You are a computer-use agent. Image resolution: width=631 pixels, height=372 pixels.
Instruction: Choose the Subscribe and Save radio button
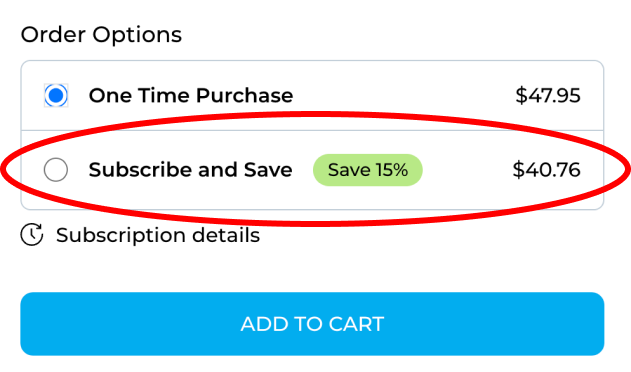pyautogui.click(x=56, y=169)
